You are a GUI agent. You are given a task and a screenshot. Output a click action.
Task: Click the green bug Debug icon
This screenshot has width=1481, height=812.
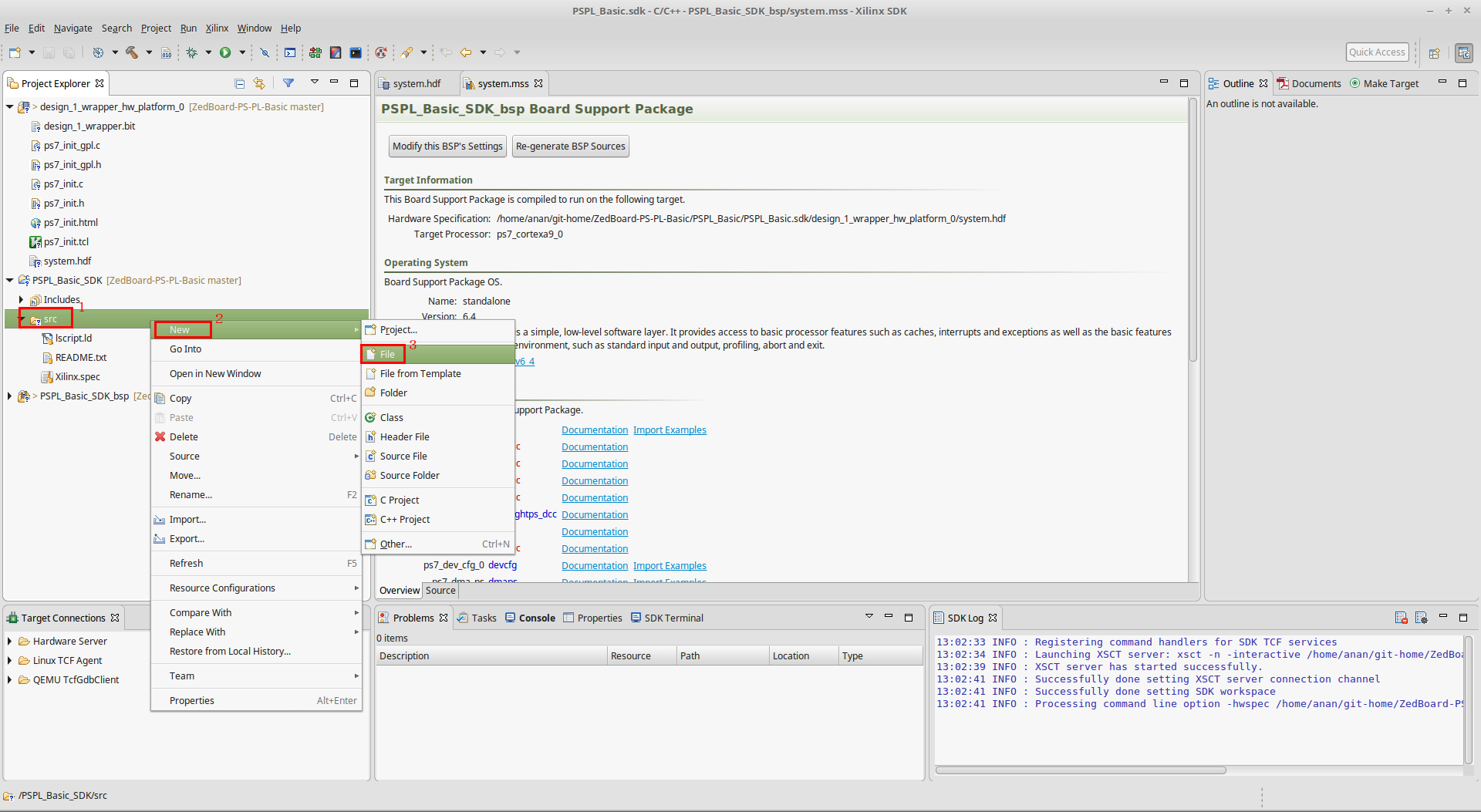(x=191, y=52)
